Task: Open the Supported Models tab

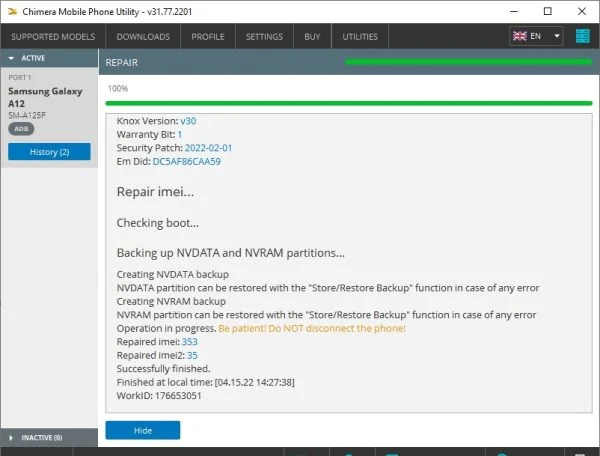Action: [x=52, y=37]
